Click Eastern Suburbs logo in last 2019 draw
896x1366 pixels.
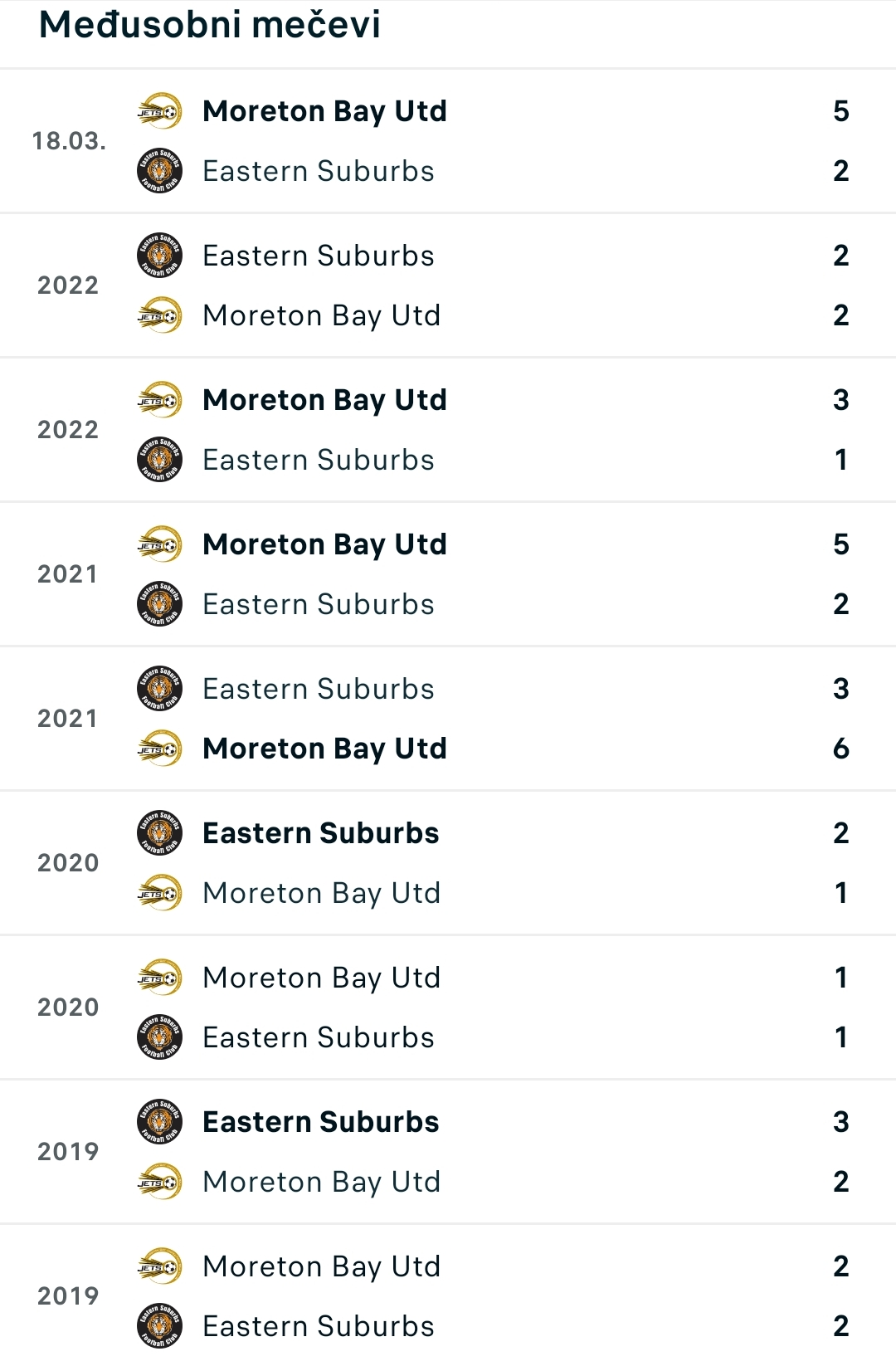[x=159, y=1326]
